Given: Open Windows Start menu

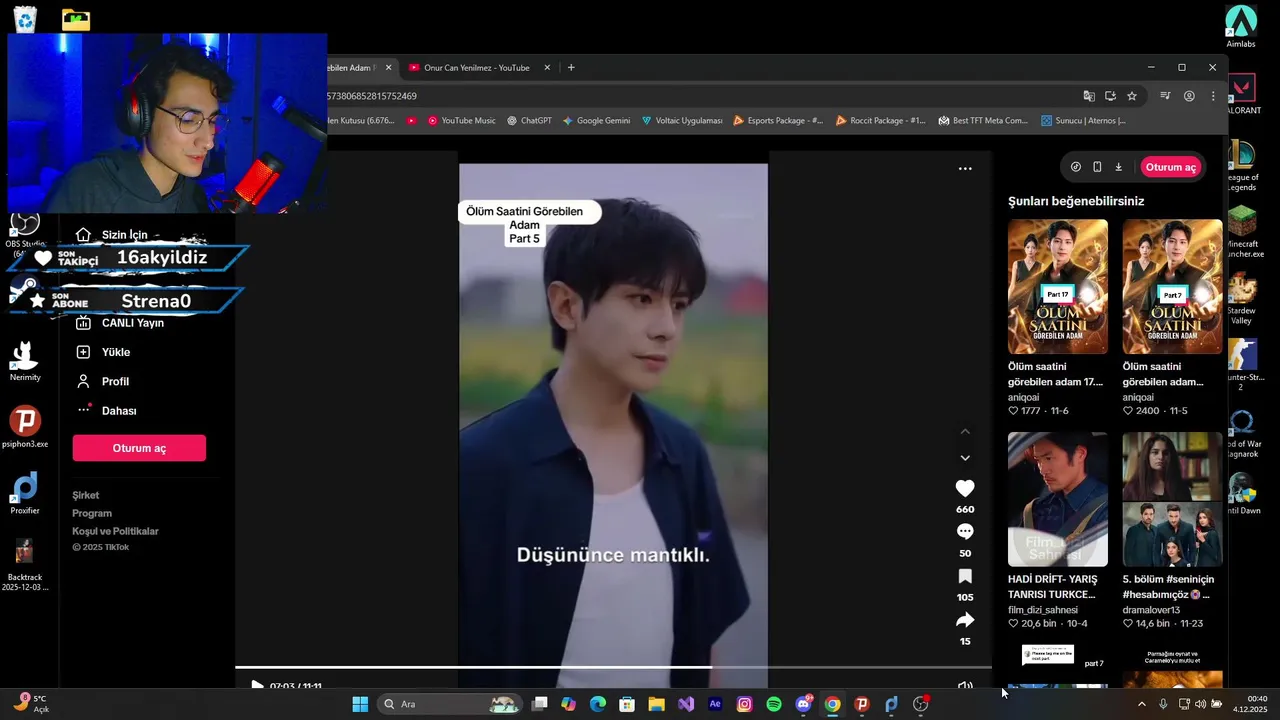Looking at the screenshot, I should 360,704.
